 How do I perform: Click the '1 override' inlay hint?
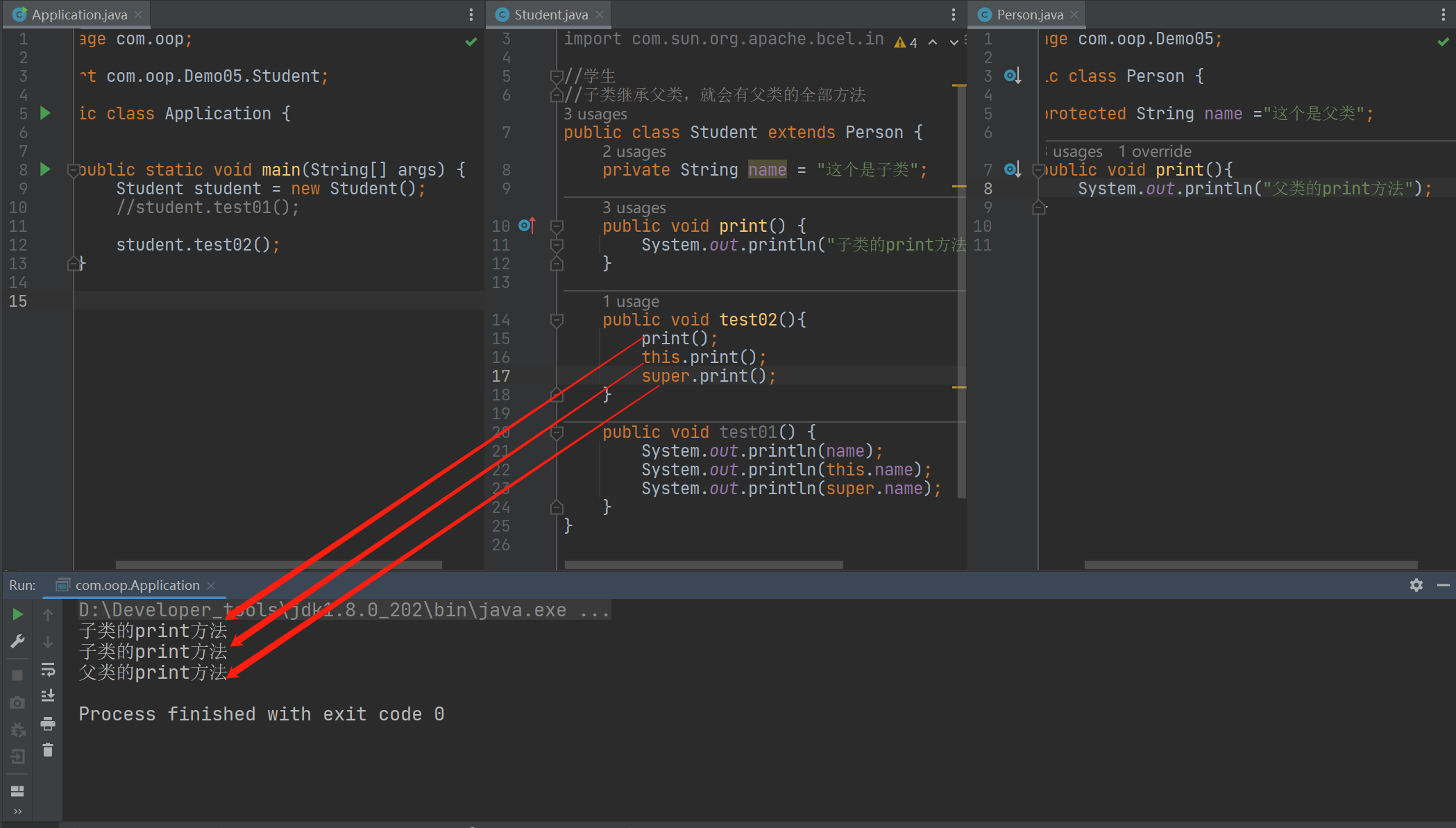coord(1155,151)
